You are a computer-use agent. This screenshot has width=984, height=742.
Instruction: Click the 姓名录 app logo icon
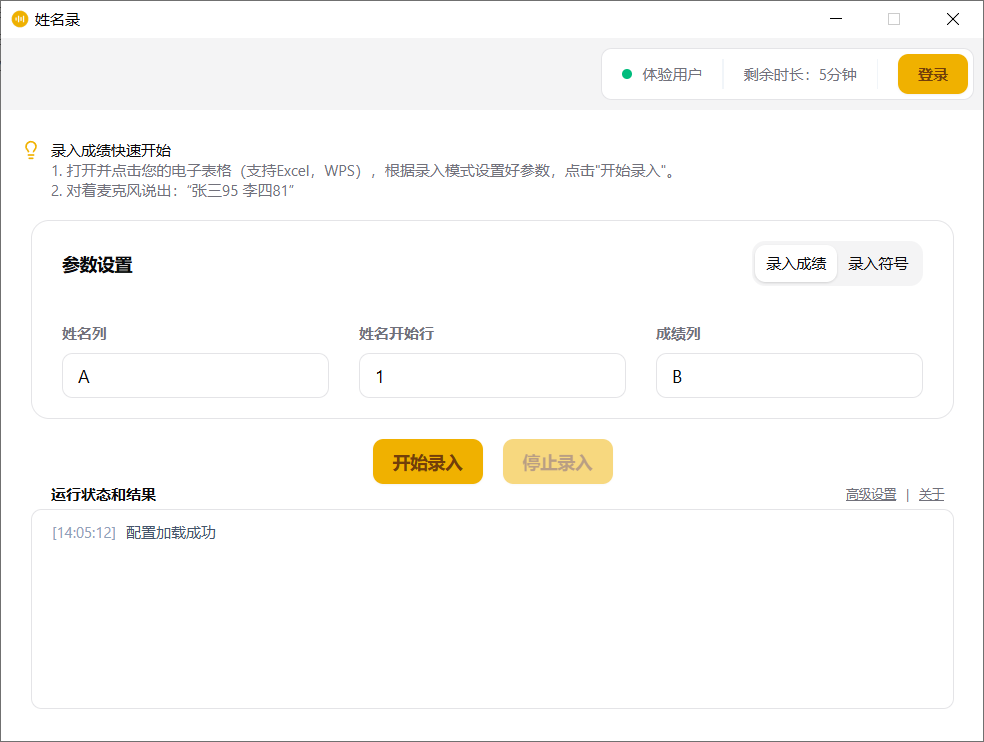point(20,19)
